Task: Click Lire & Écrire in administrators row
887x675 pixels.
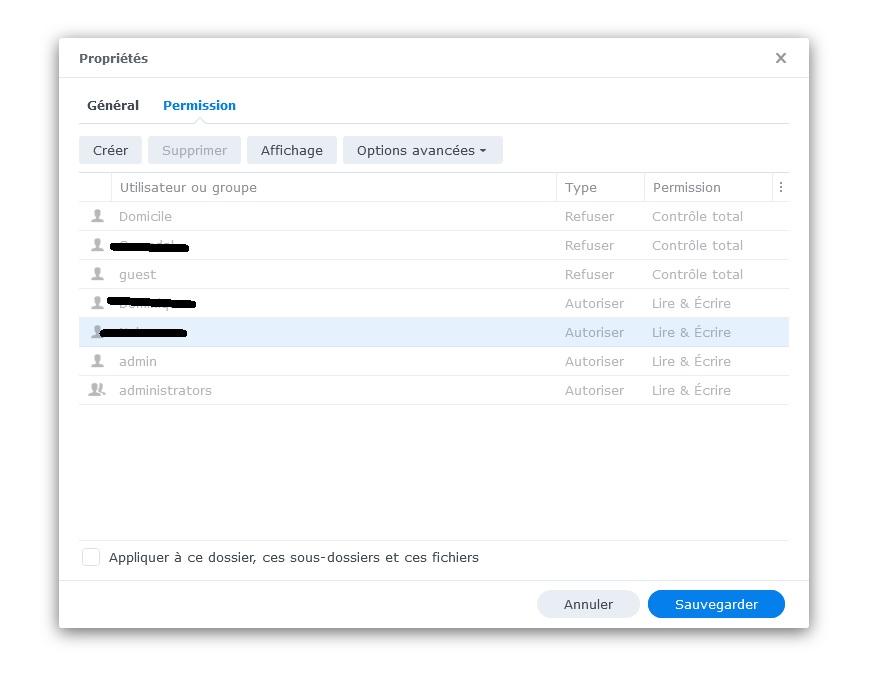Action: (x=691, y=390)
